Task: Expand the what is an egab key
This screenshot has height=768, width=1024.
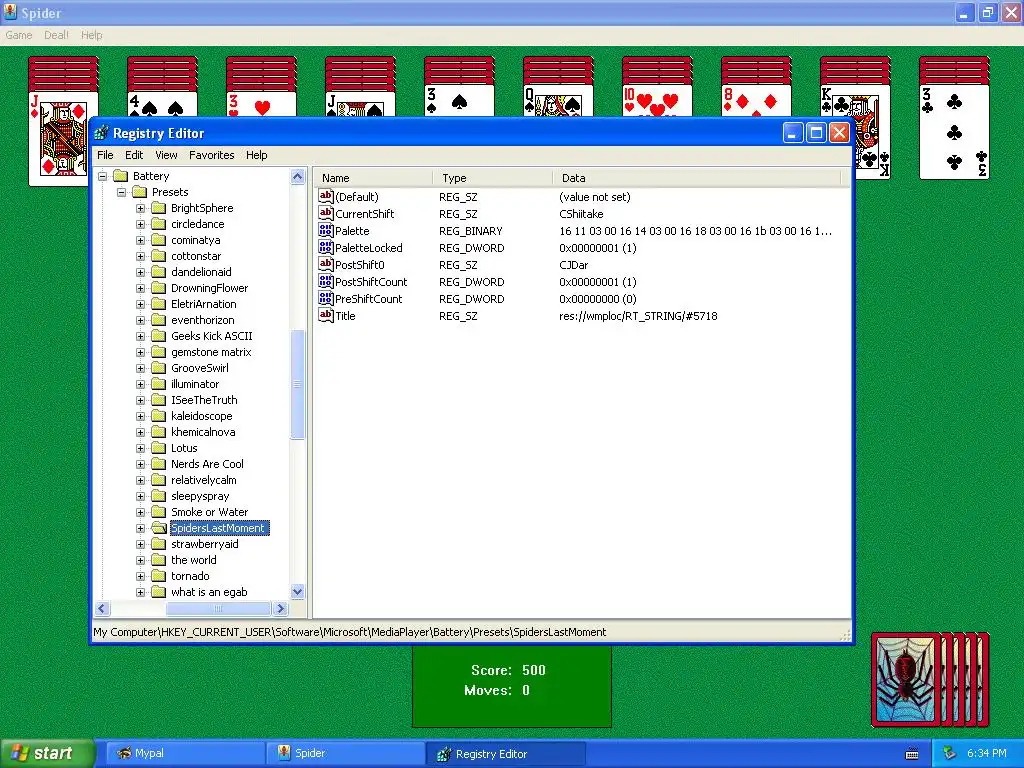Action: click(x=140, y=592)
